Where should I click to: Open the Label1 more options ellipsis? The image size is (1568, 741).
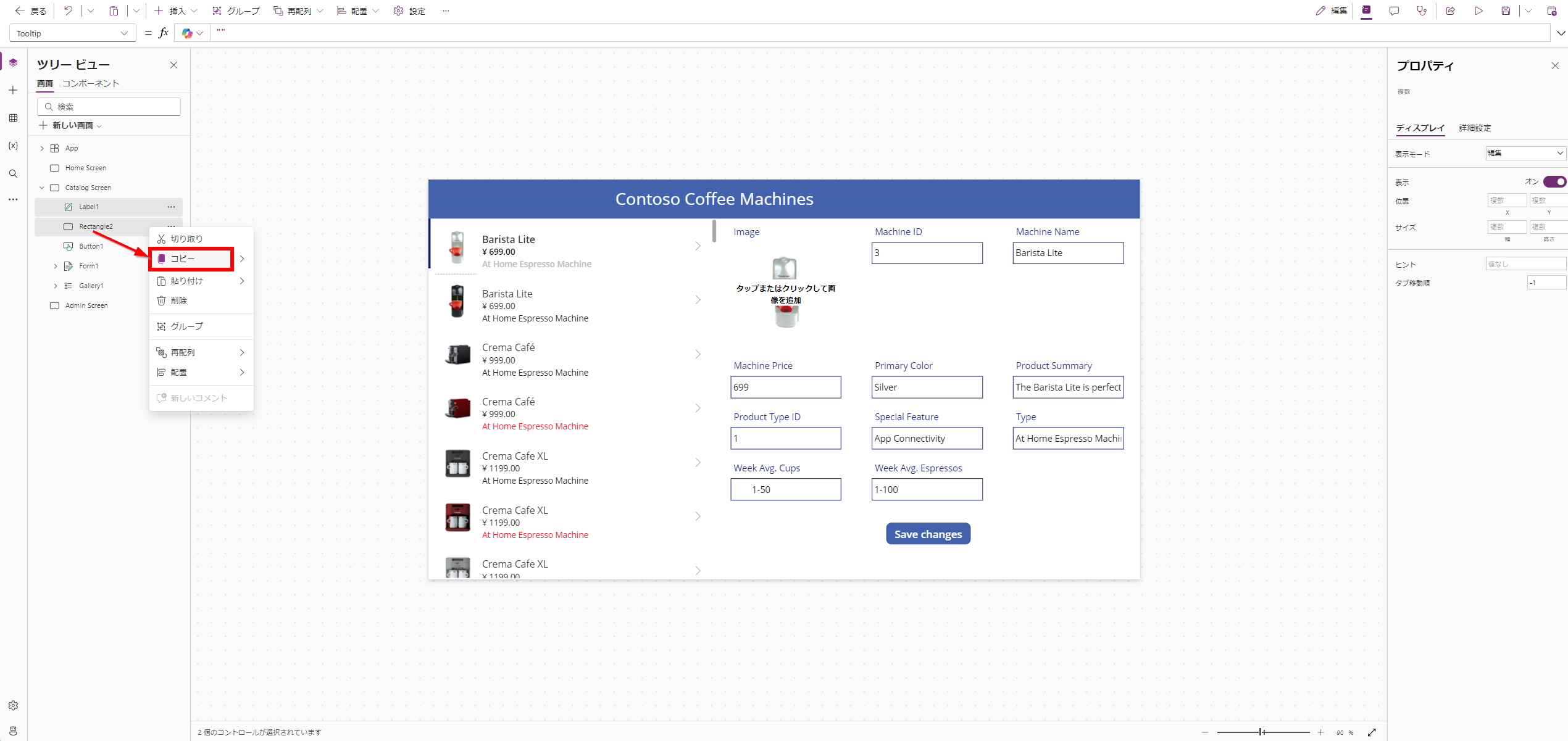171,207
